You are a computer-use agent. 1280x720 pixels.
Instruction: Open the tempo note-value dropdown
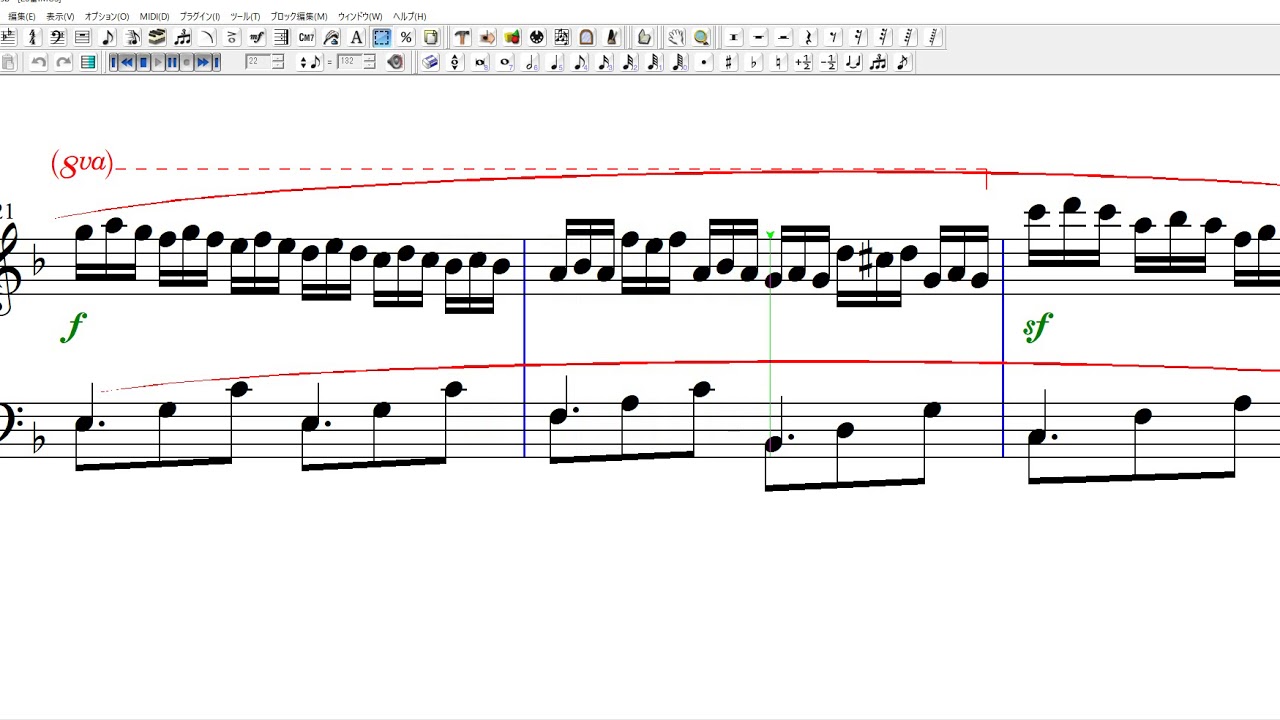pyautogui.click(x=310, y=62)
